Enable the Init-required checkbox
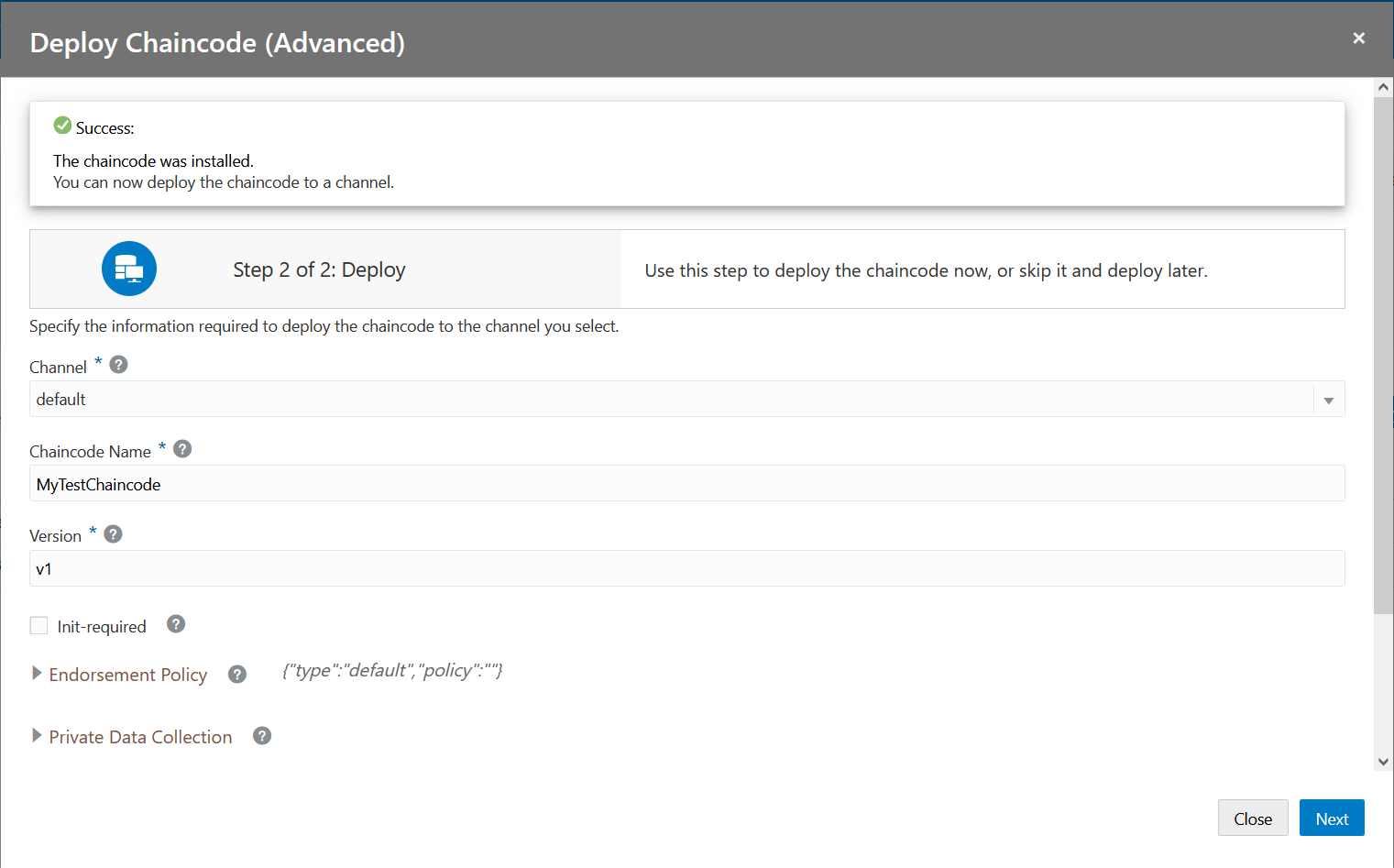The width and height of the screenshot is (1394, 868). (x=38, y=624)
